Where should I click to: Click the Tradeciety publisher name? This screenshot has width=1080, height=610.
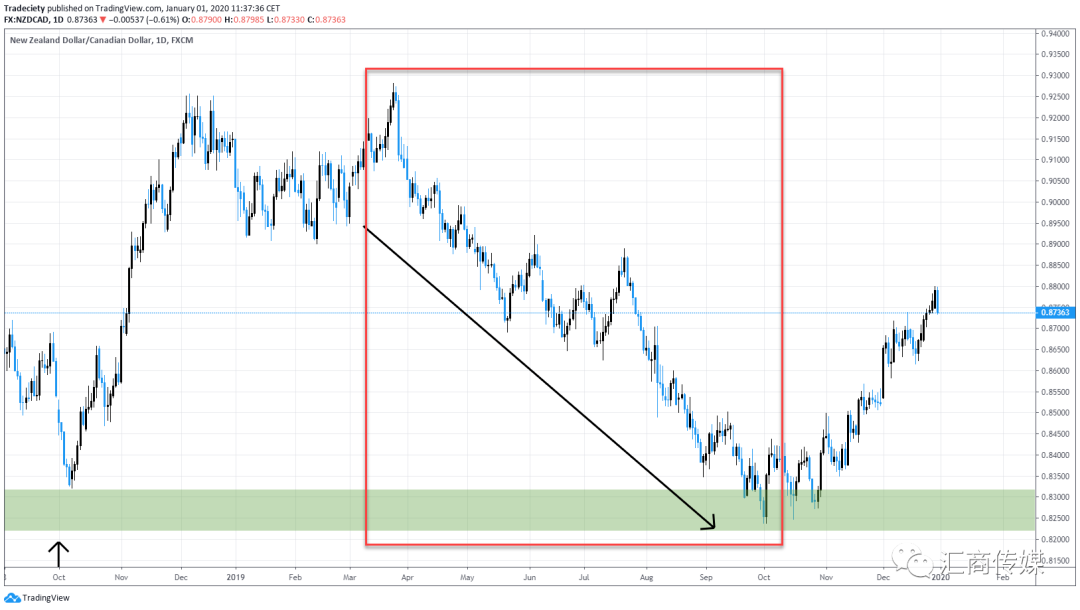[x=24, y=8]
